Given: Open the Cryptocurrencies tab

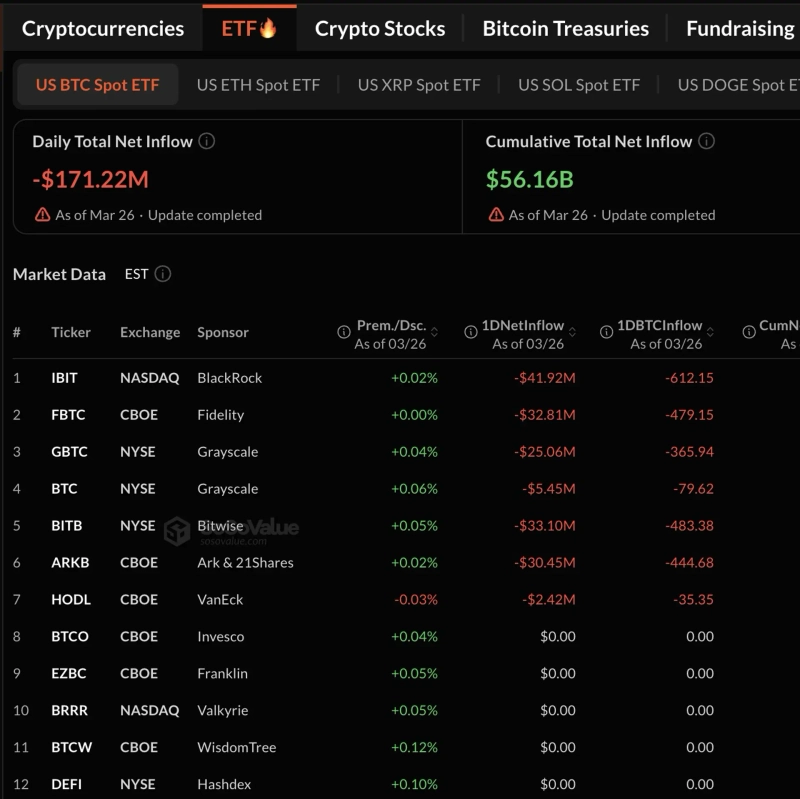Looking at the screenshot, I should pos(103,29).
